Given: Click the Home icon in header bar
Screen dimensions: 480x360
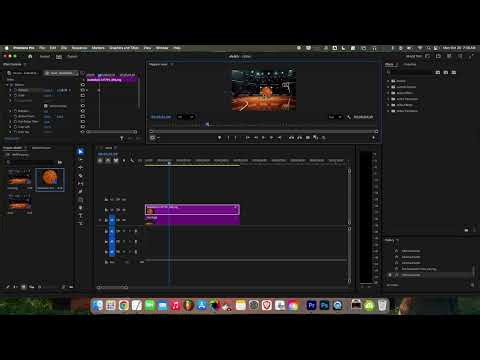Looking at the screenshot, I should point(30,56).
